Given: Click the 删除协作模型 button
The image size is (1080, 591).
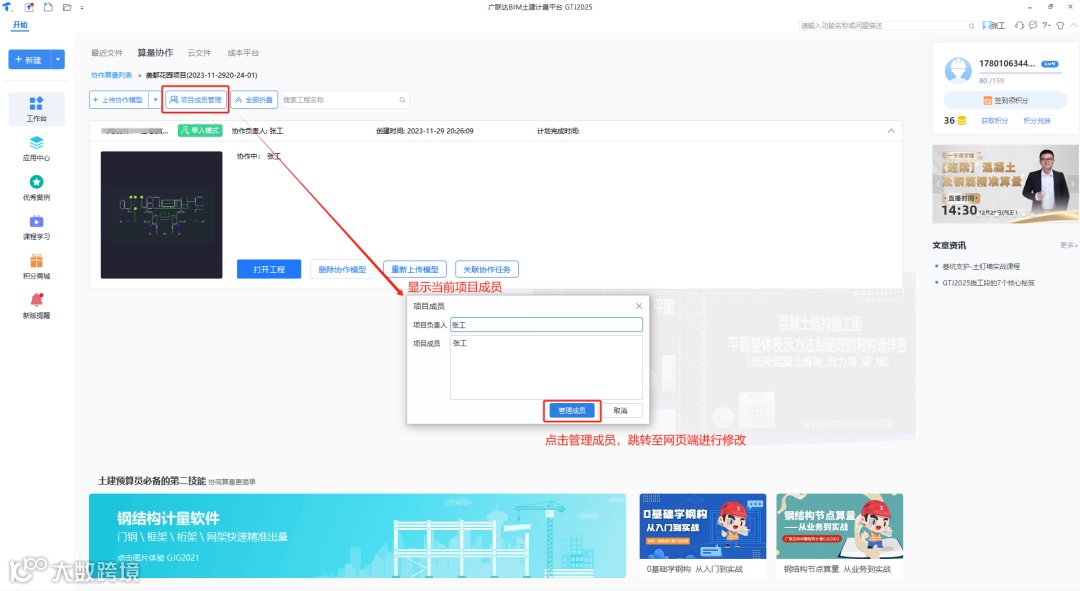Looking at the screenshot, I should pyautogui.click(x=342, y=269).
